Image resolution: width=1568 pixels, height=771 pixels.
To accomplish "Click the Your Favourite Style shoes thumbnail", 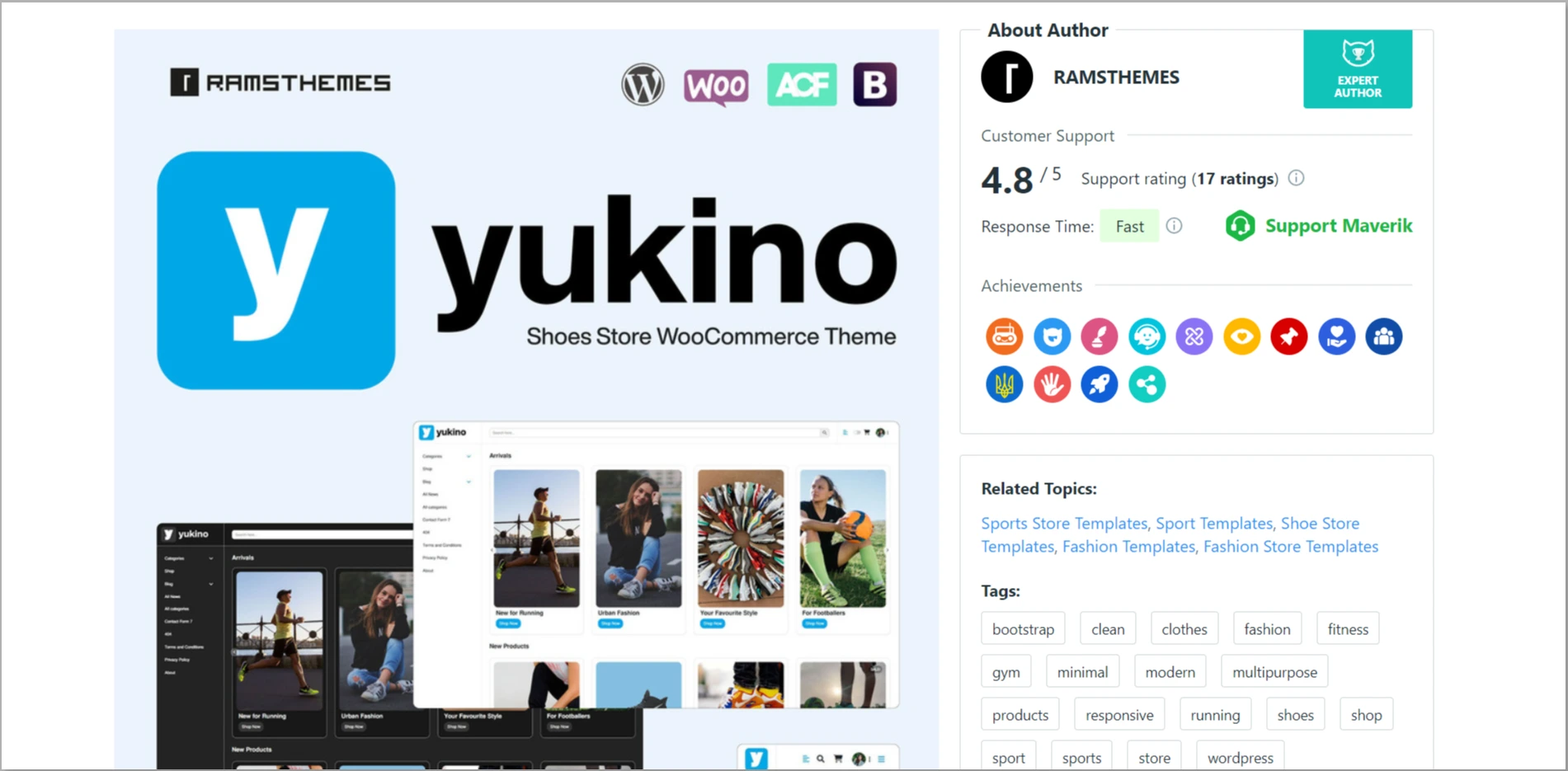I will [x=741, y=538].
